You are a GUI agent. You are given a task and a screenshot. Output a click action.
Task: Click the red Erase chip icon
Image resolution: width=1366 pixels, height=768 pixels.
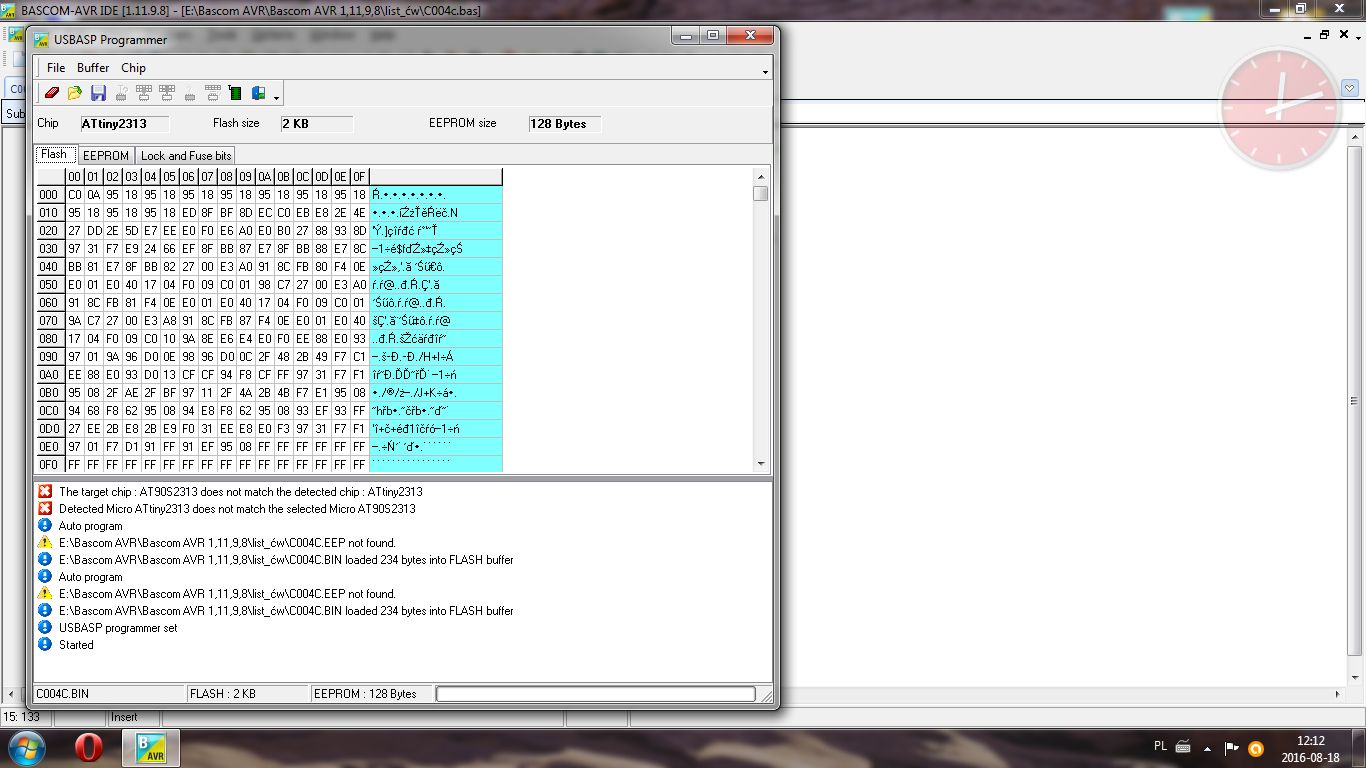click(x=52, y=93)
